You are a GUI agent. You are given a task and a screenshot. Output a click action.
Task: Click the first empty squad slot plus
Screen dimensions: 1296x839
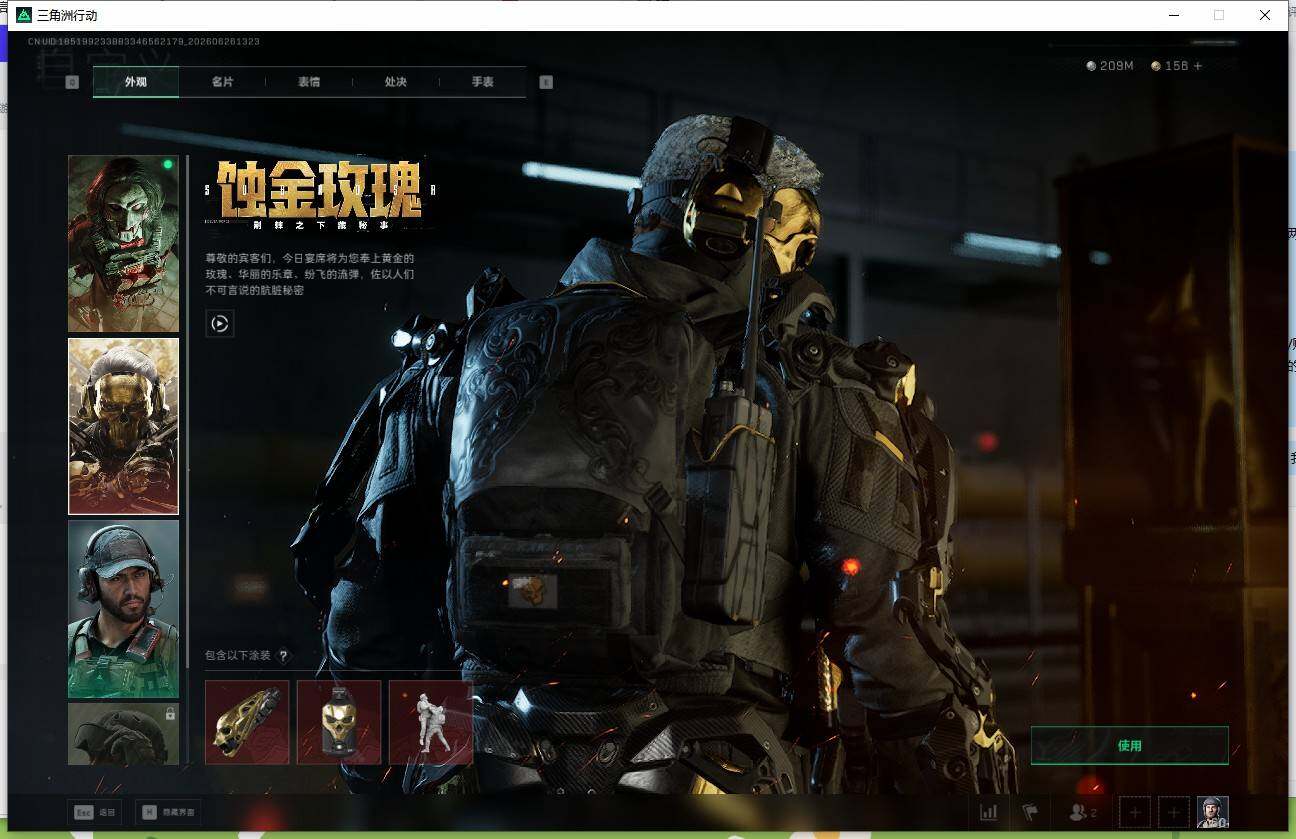coord(1135,812)
